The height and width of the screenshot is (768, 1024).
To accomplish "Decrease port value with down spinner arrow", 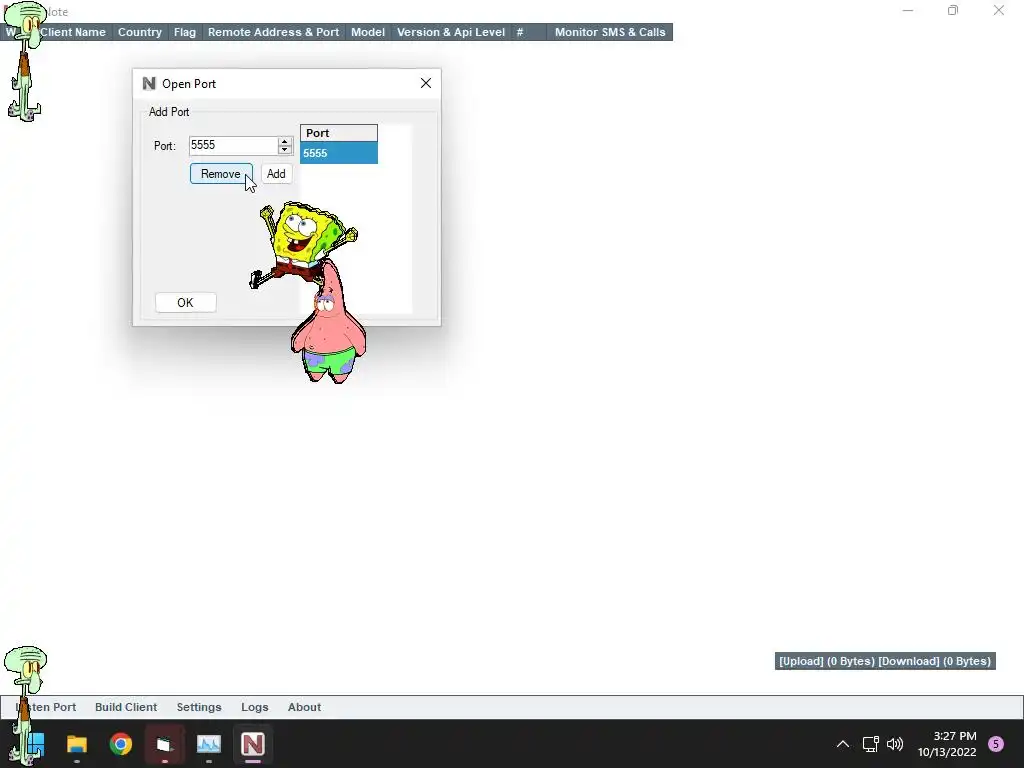I will [284, 150].
